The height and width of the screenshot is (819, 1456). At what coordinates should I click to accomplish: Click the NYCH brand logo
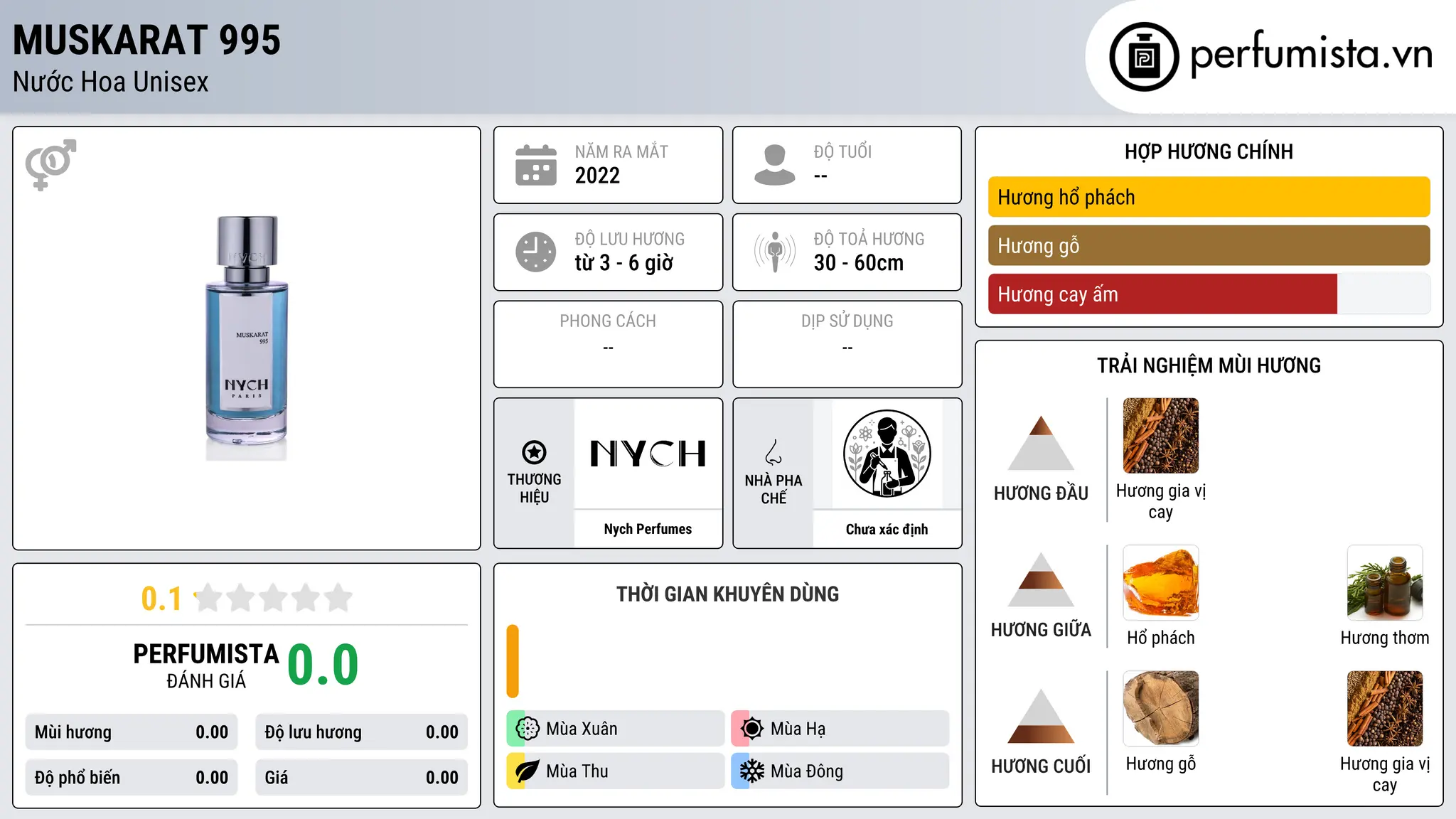[648, 454]
